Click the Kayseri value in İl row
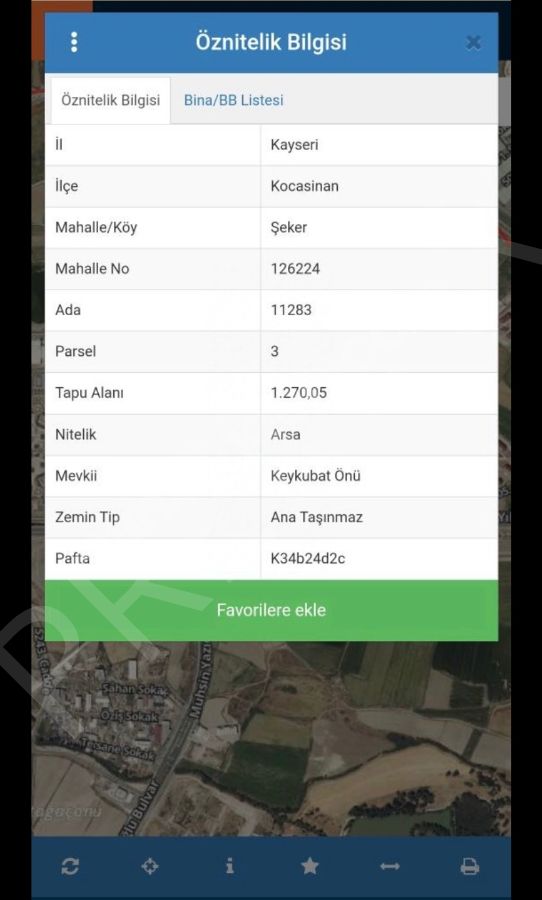The width and height of the screenshot is (542, 900). coord(294,145)
